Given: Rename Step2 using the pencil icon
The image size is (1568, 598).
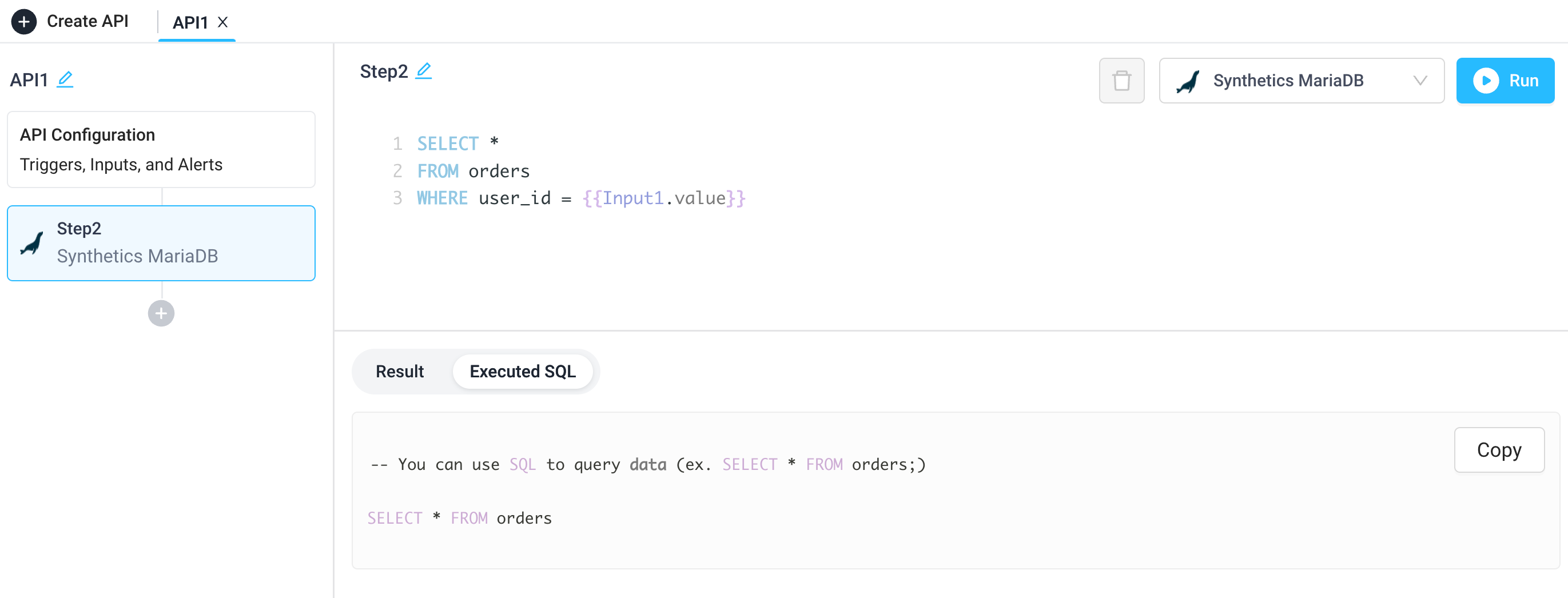Looking at the screenshot, I should (424, 70).
